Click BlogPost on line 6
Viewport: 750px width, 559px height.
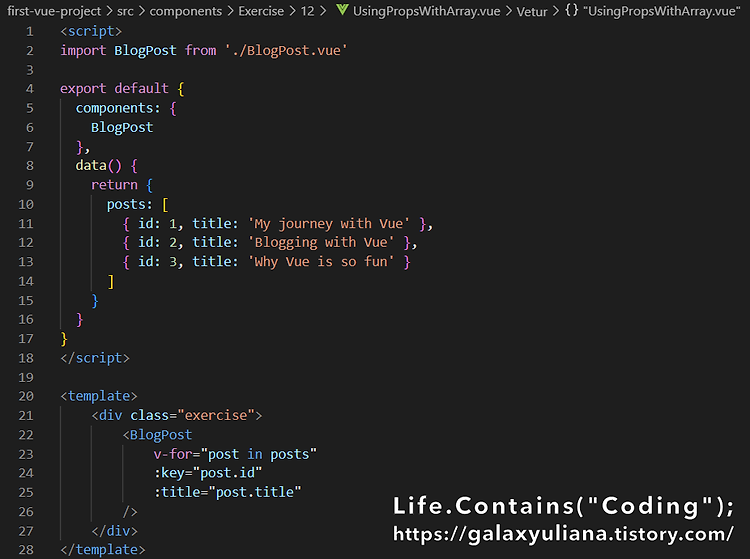click(122, 128)
